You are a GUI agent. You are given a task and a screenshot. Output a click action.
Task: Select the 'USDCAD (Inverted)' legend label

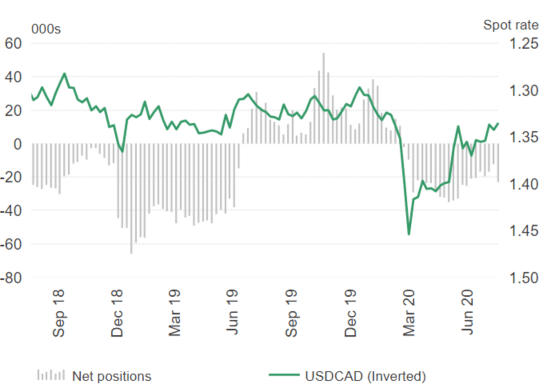click(365, 376)
